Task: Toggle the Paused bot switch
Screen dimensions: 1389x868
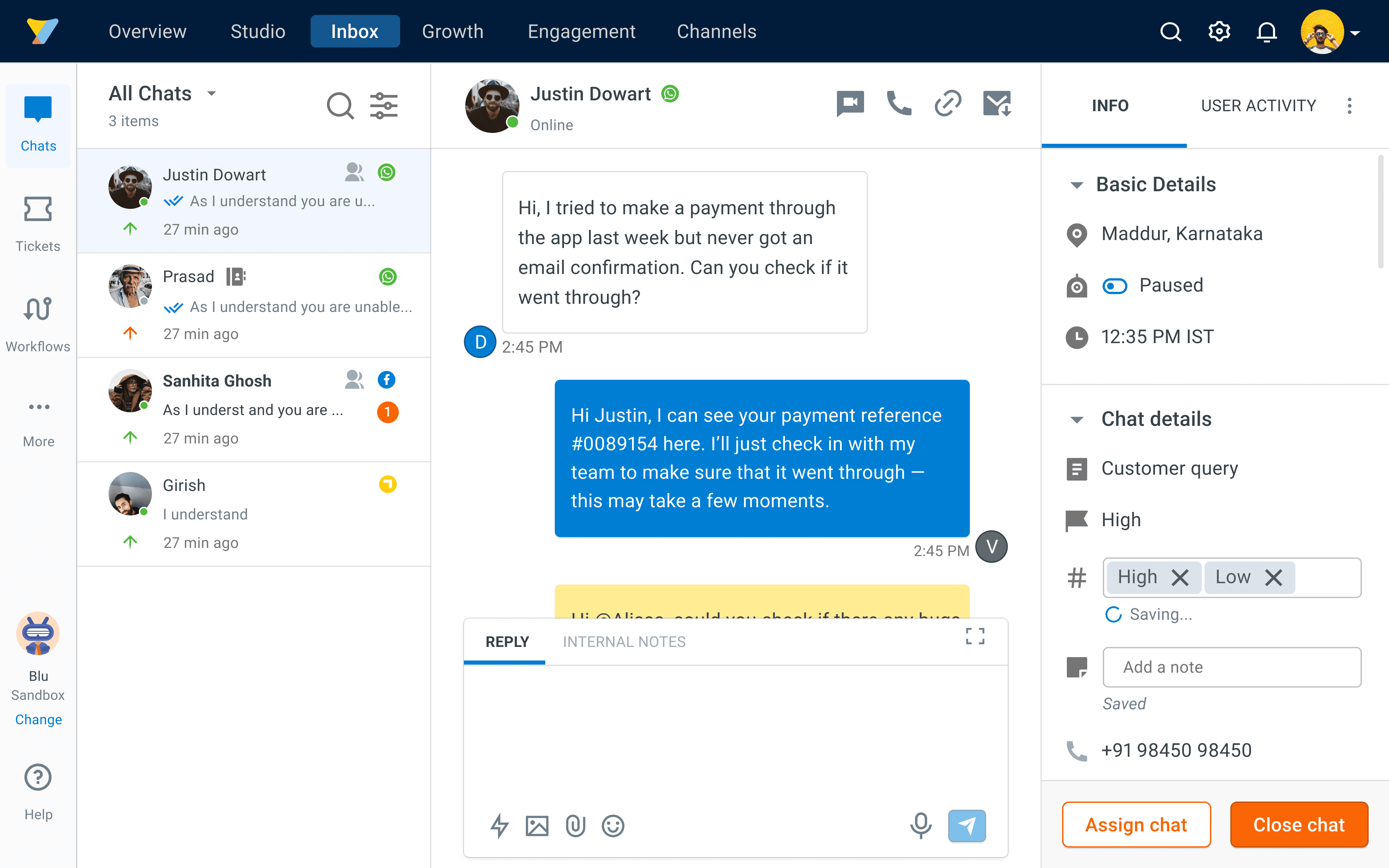Action: pyautogui.click(x=1115, y=285)
